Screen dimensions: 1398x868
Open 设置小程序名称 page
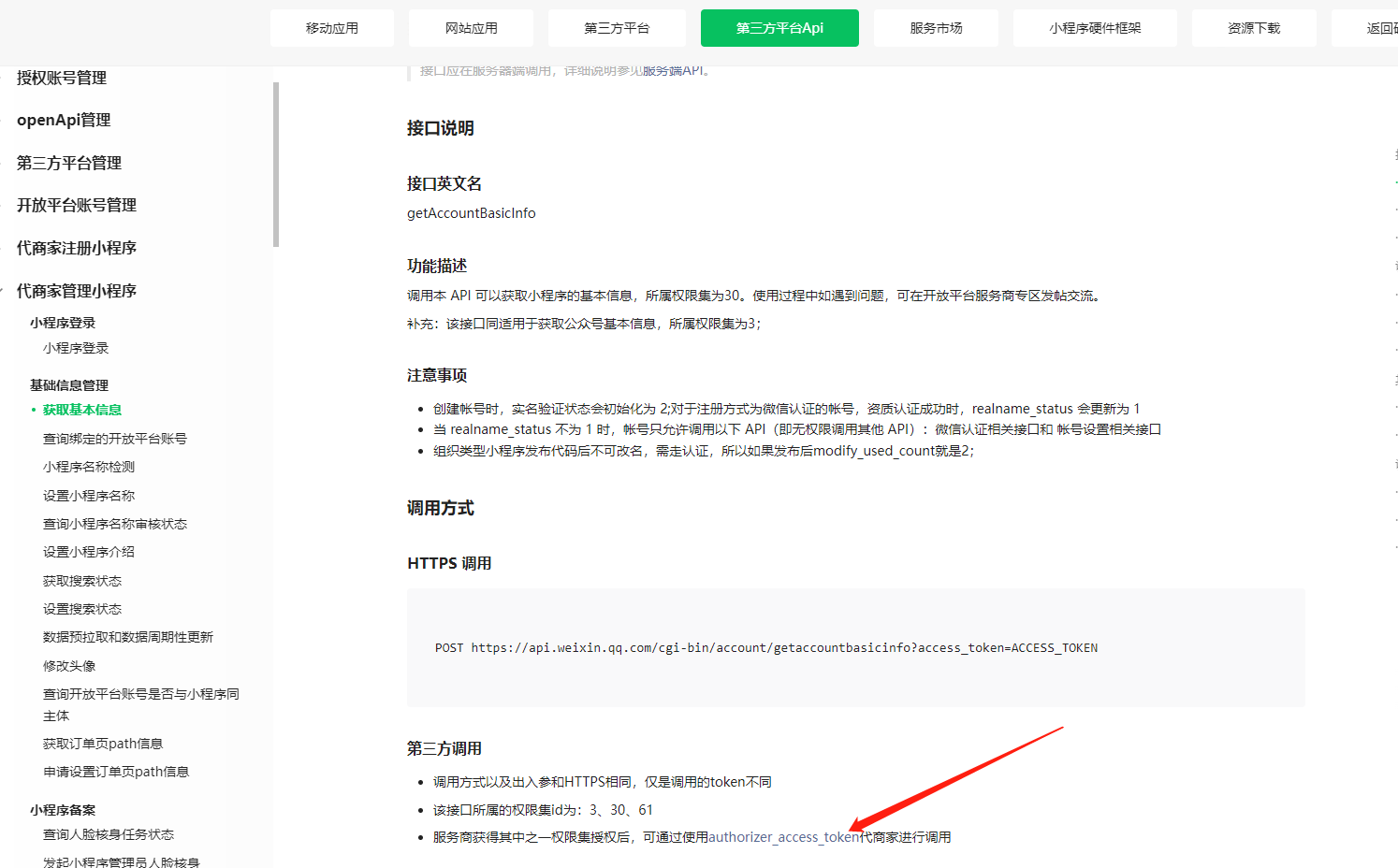(89, 496)
